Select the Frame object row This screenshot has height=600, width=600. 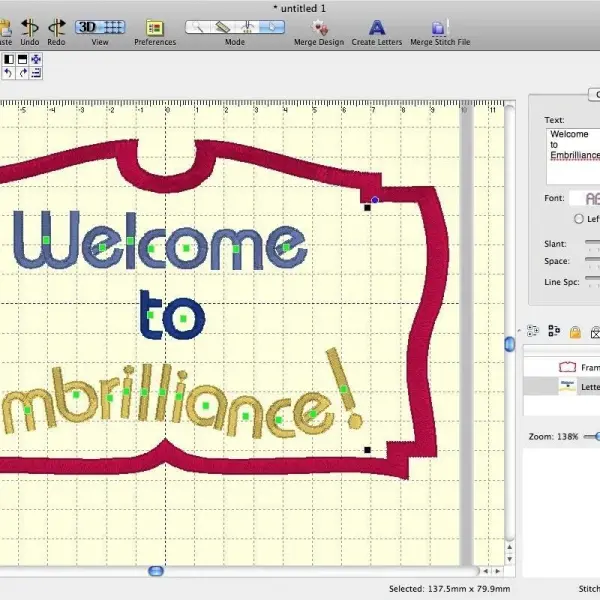coord(562,367)
